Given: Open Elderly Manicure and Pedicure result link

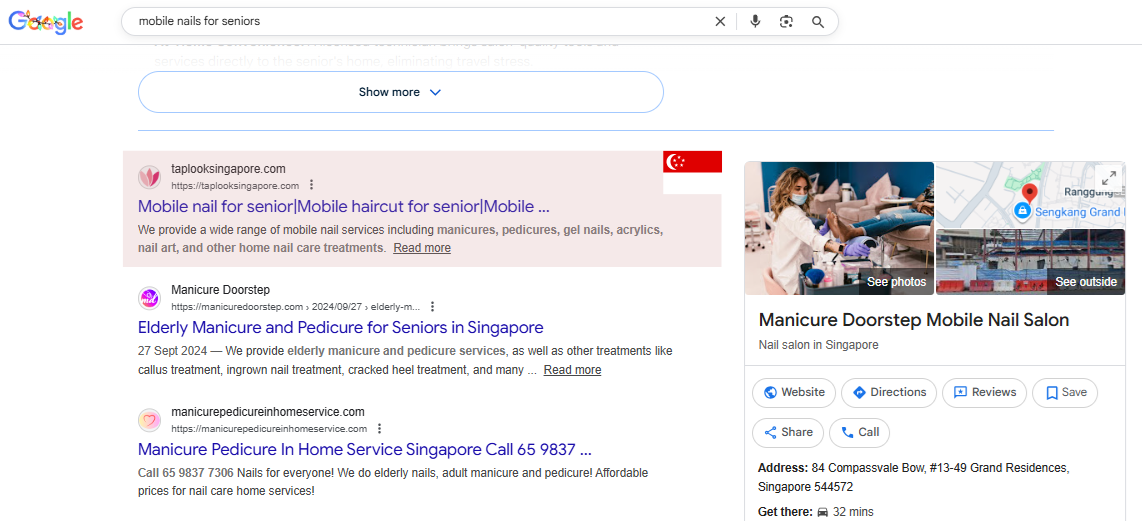Looking at the screenshot, I should [x=340, y=328].
